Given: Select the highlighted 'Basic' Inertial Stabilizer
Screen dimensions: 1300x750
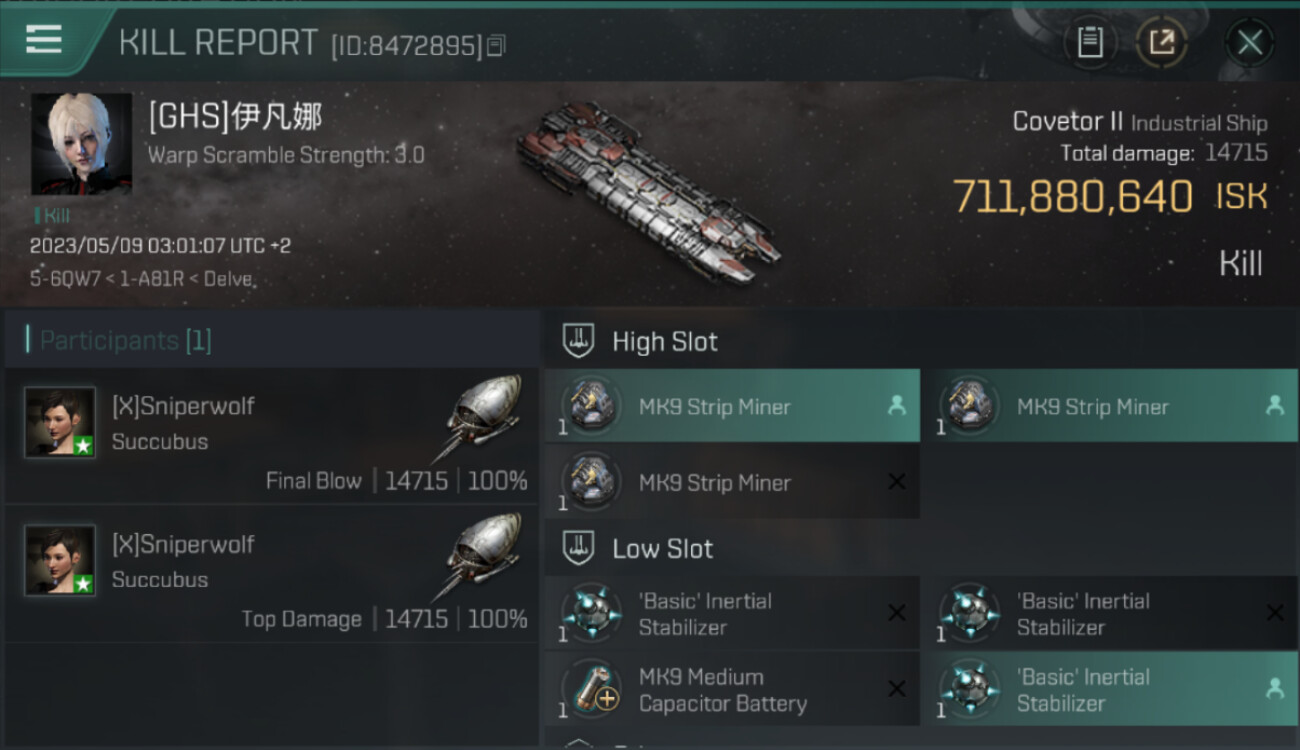Looking at the screenshot, I should click(x=1110, y=690).
